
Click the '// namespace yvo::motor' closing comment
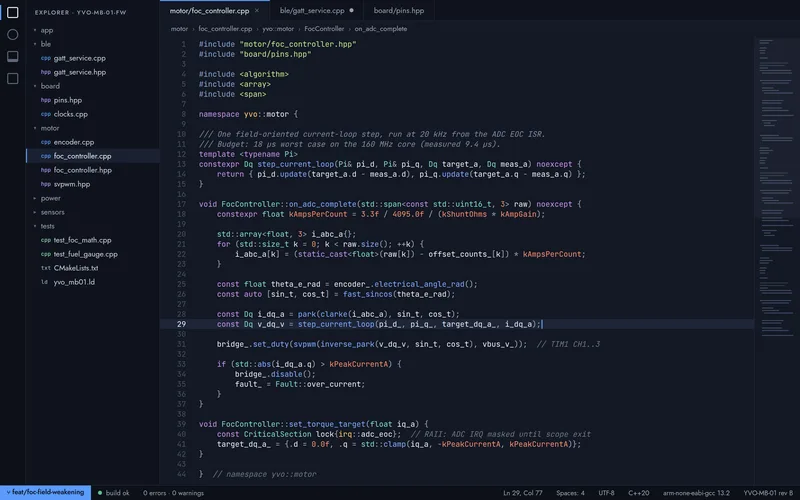(264, 474)
